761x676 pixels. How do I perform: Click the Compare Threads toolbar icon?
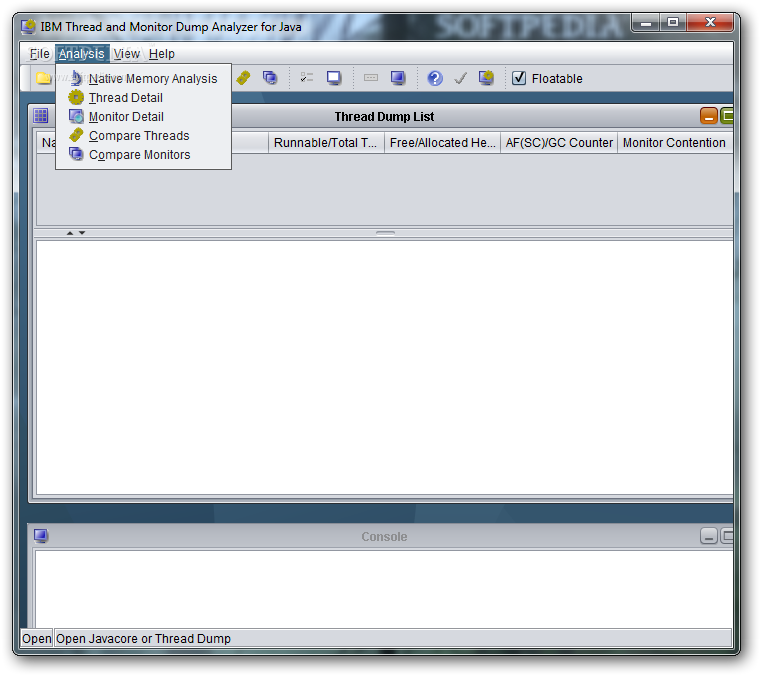tap(243, 78)
